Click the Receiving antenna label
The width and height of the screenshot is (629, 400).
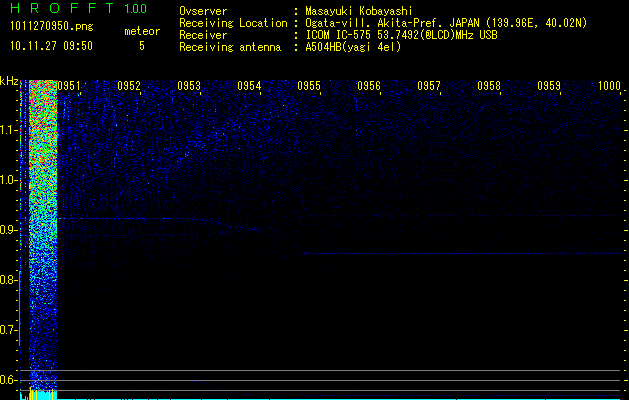click(230, 47)
